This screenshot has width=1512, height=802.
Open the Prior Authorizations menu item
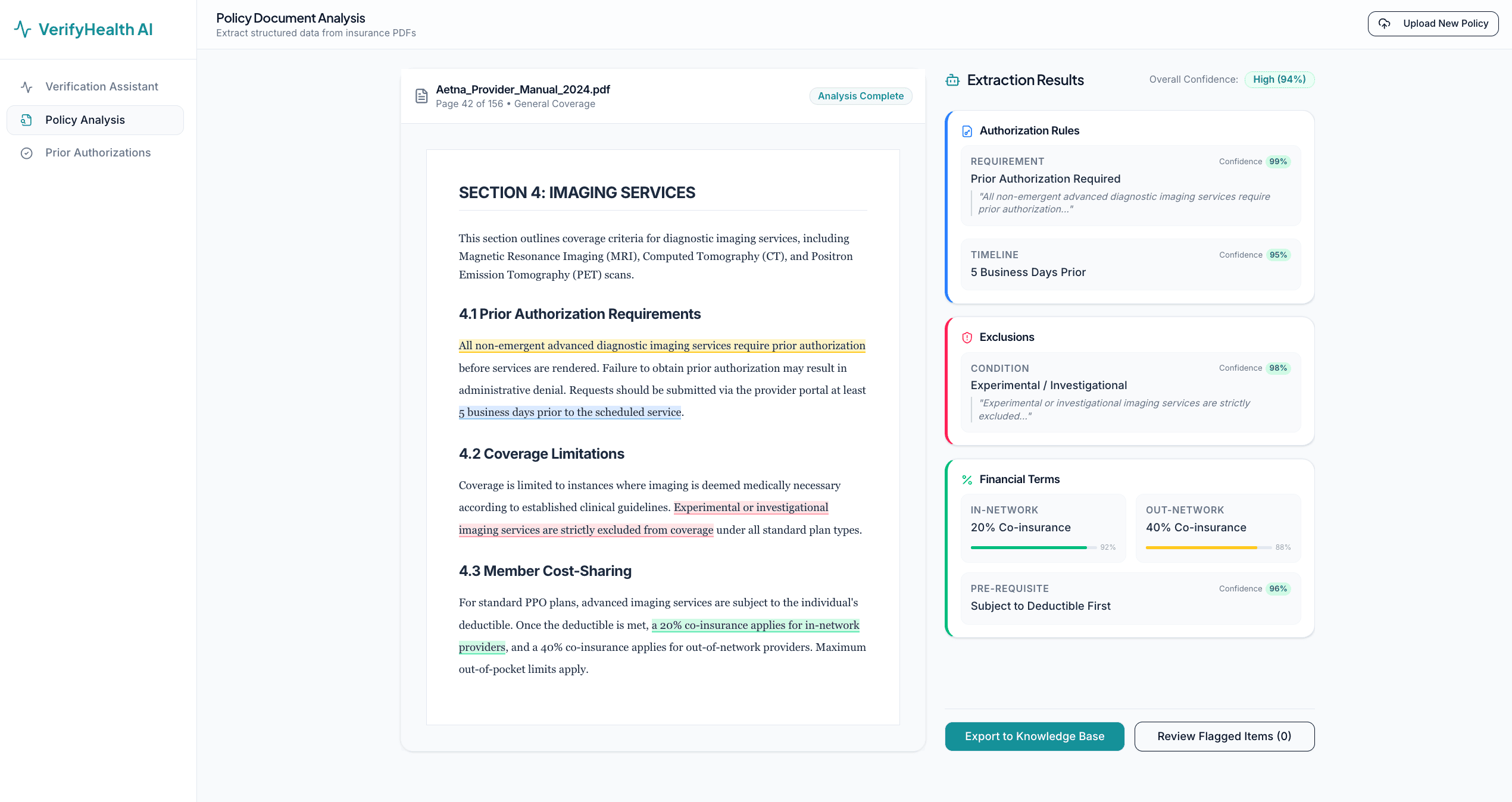pos(98,153)
